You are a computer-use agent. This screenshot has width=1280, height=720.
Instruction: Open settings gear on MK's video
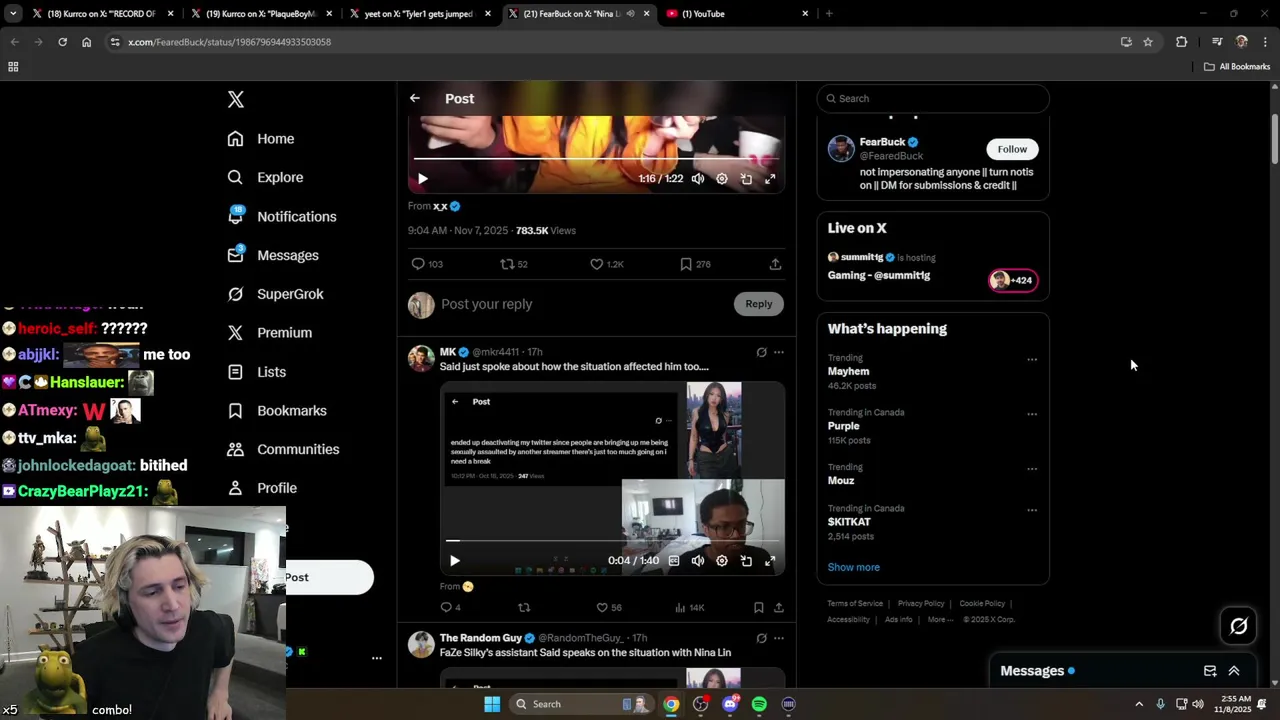click(722, 561)
